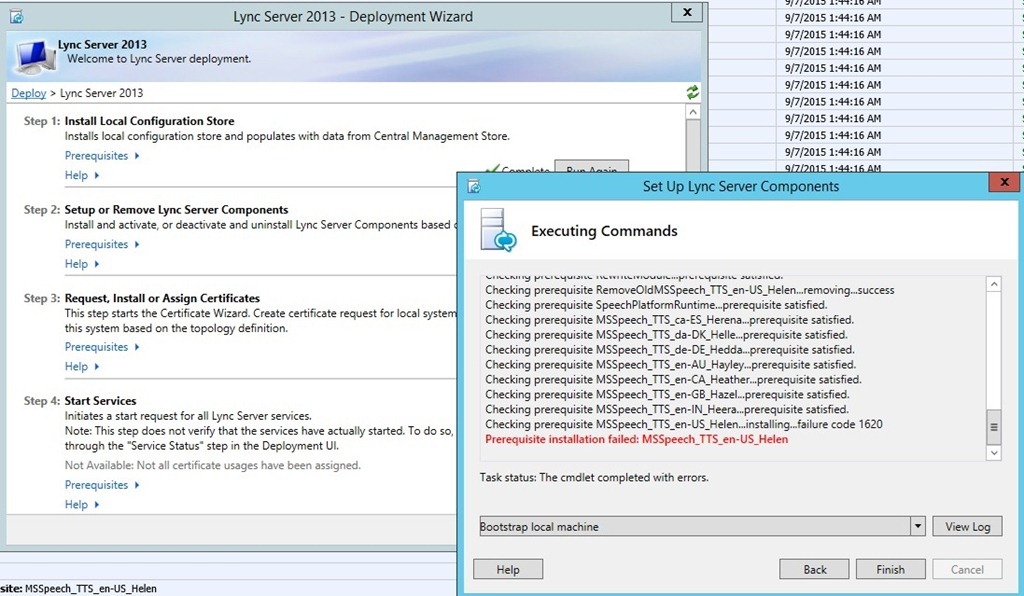Click the 'Executing Commands' heading

(x=604, y=231)
